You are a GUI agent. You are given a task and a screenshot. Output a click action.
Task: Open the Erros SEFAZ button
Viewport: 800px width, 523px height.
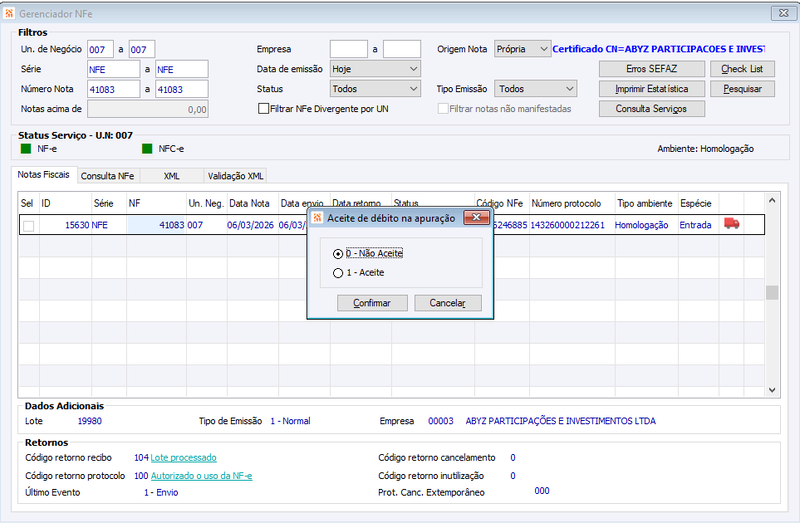(652, 69)
